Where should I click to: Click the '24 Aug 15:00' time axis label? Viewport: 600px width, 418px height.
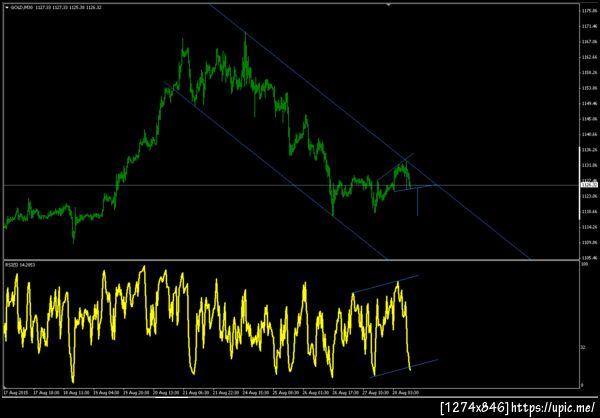256,393
